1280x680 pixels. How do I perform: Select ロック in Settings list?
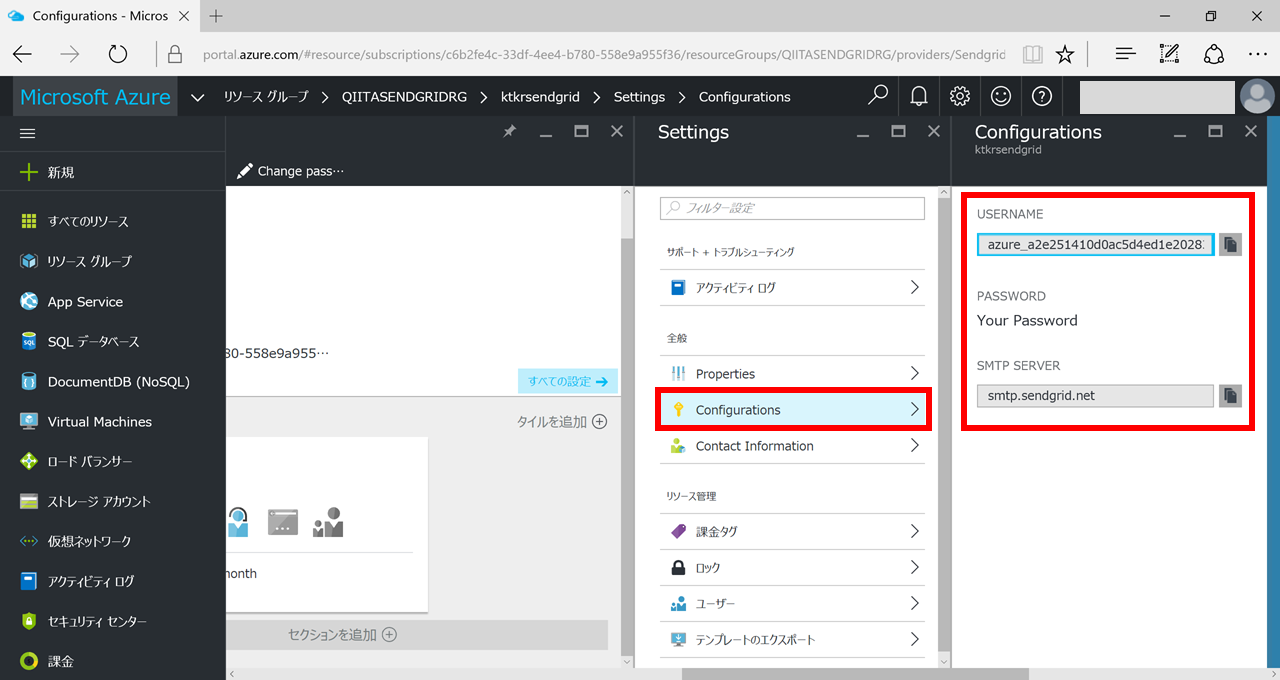(793, 567)
